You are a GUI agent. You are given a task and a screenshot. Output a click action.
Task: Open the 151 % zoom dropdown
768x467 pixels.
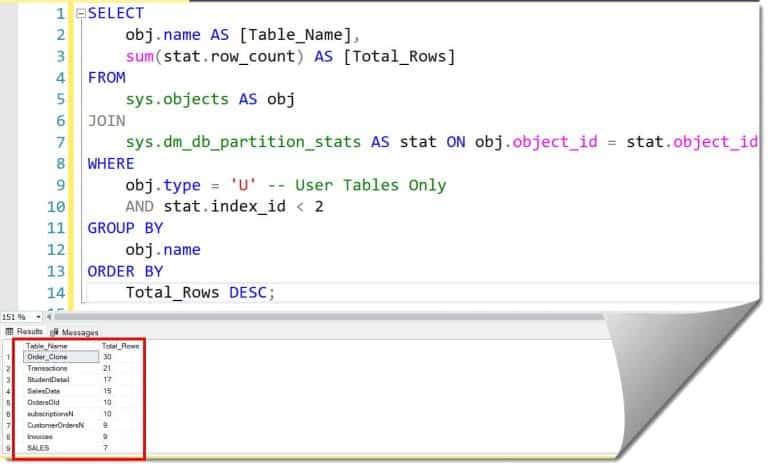pos(38,317)
